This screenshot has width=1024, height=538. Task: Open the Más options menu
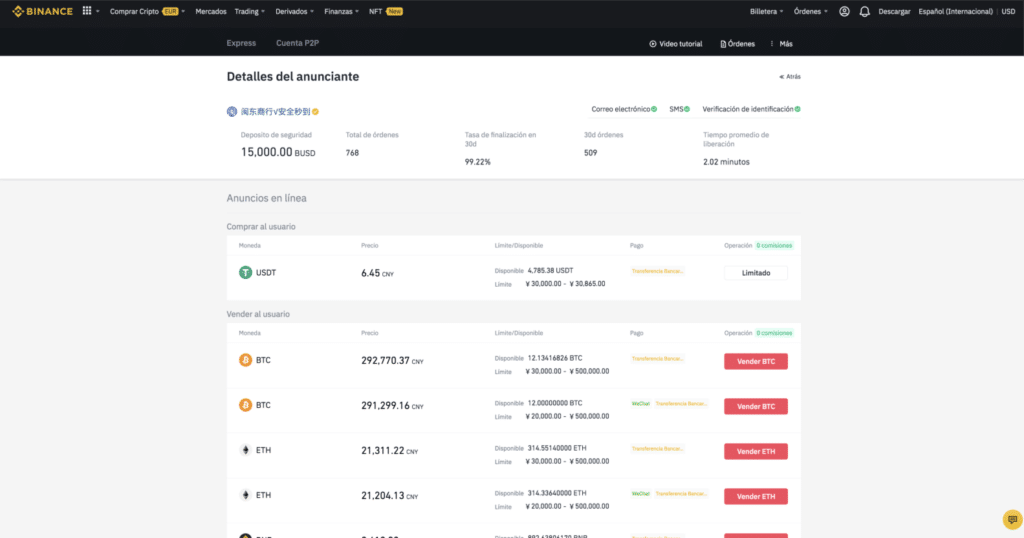[781, 44]
